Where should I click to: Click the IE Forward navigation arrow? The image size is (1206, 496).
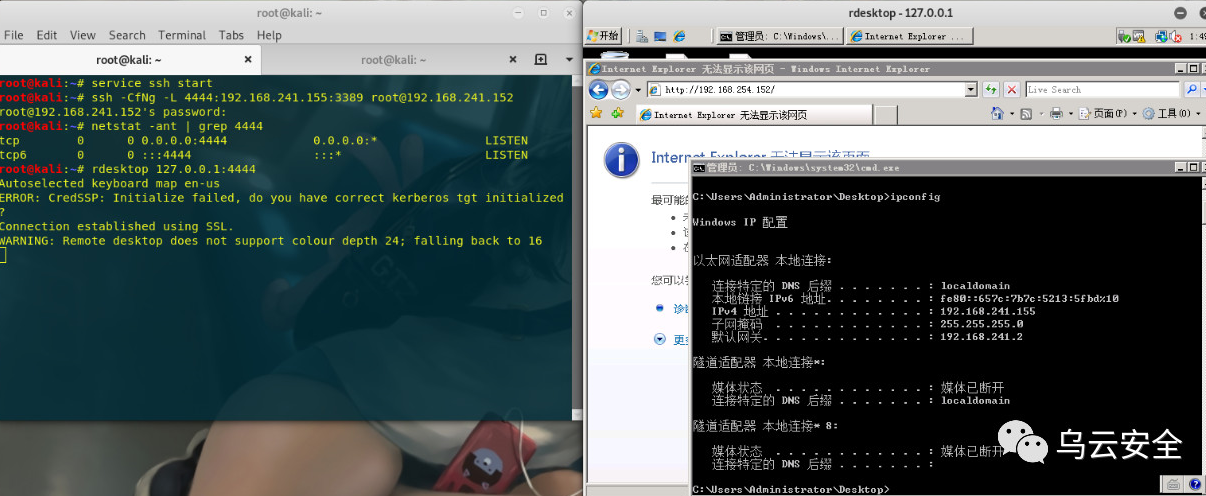(x=620, y=89)
